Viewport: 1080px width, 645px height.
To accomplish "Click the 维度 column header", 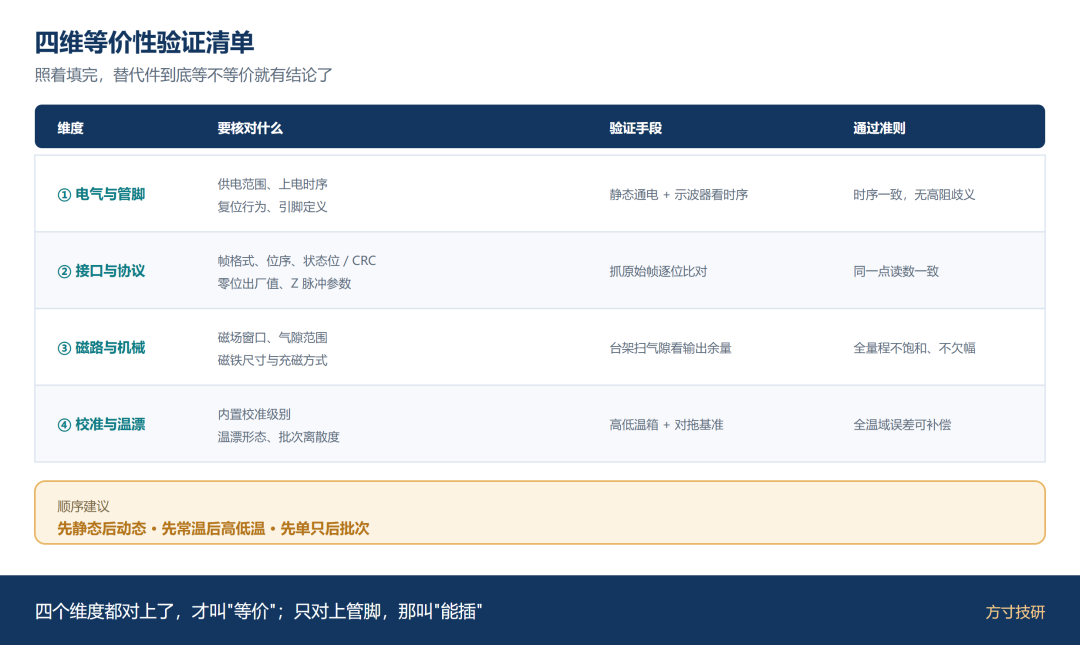I will point(70,128).
